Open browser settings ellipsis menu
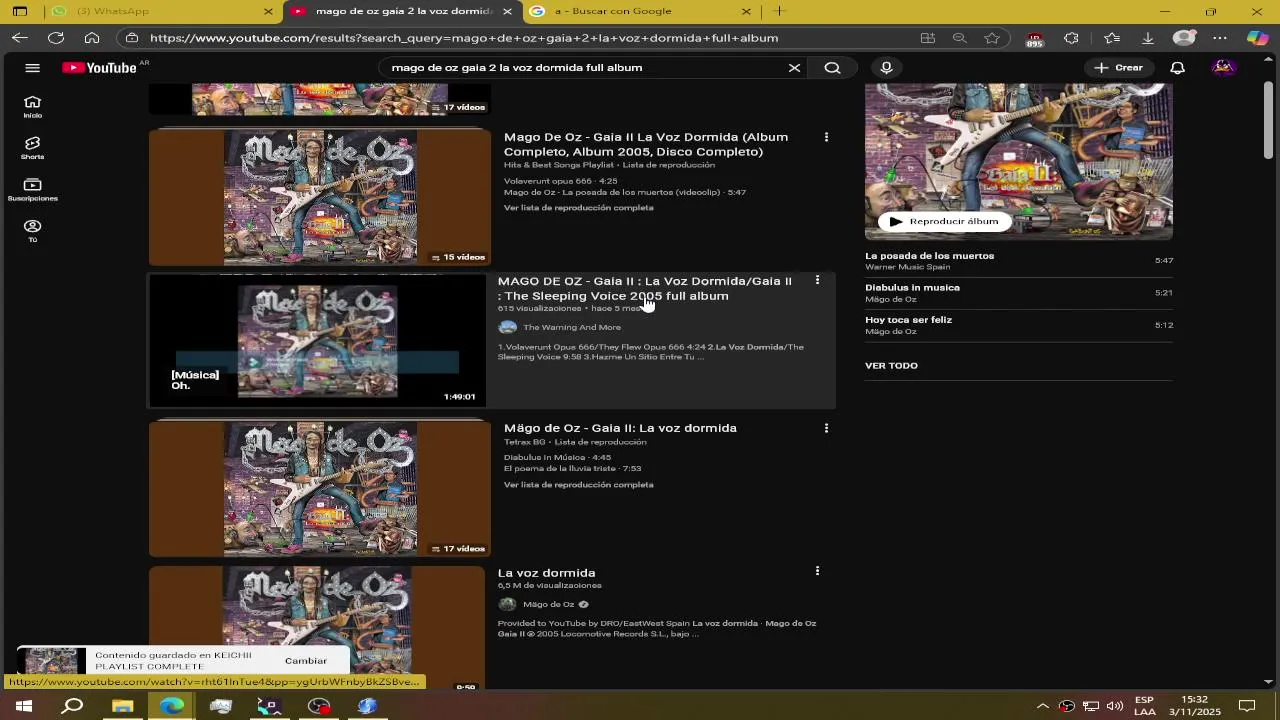Screen dimensions: 1280x720 [x=1220, y=38]
